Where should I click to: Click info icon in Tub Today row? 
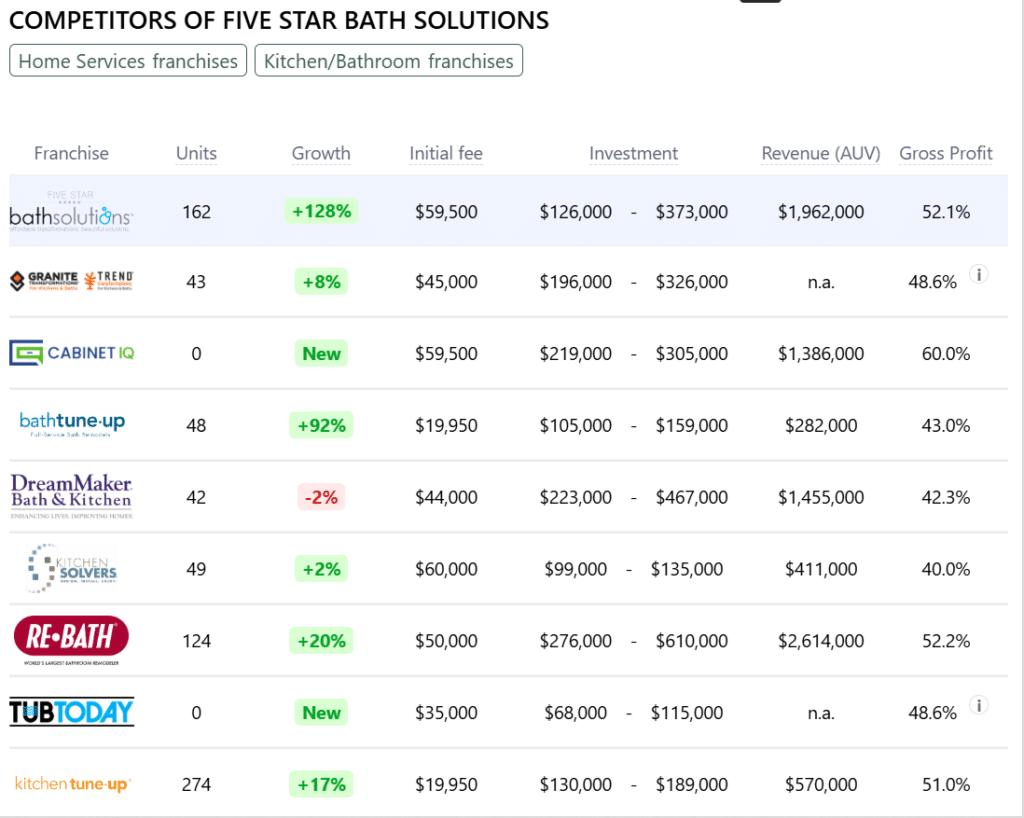[978, 705]
